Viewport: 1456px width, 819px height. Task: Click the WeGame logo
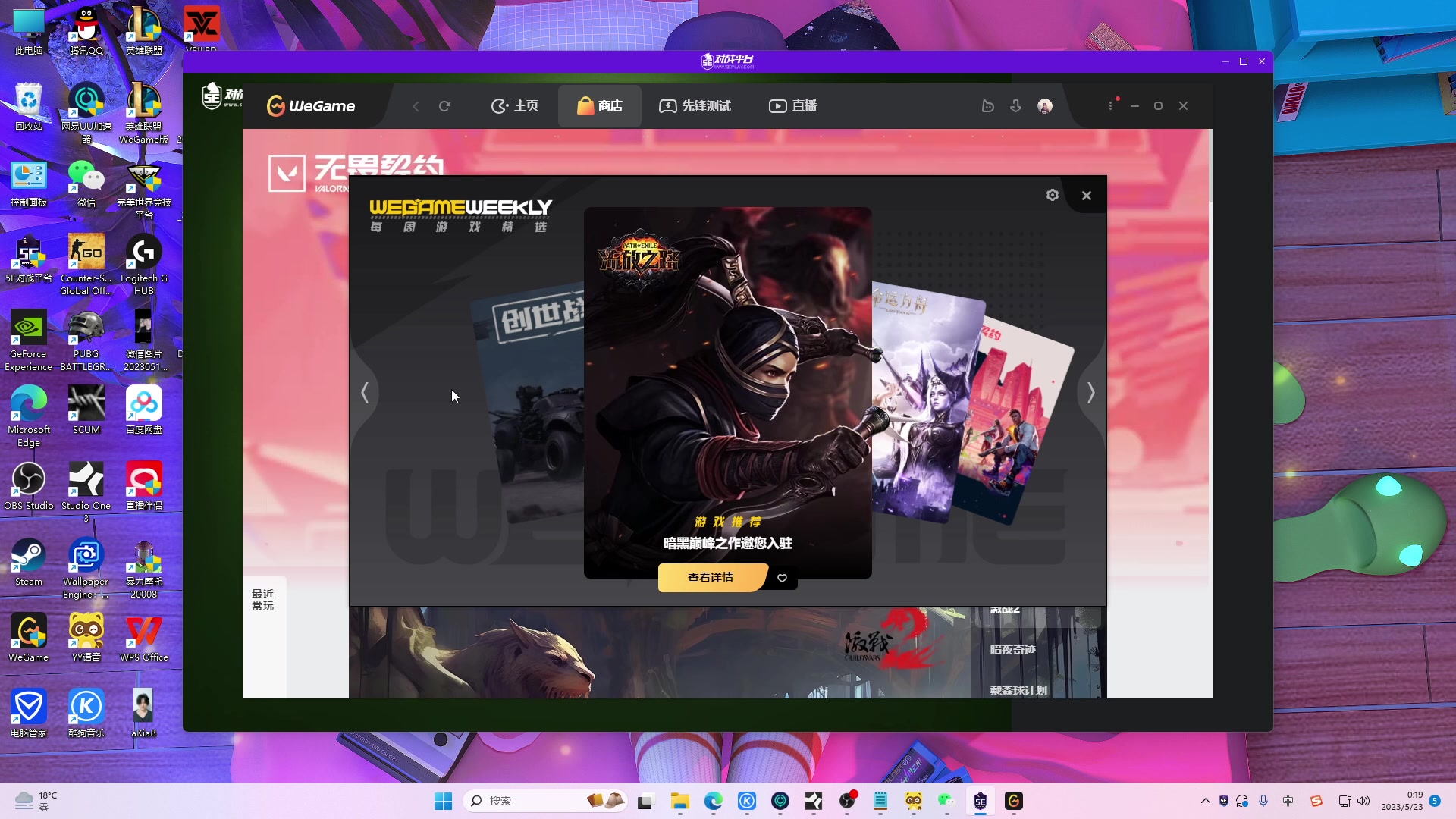312,106
